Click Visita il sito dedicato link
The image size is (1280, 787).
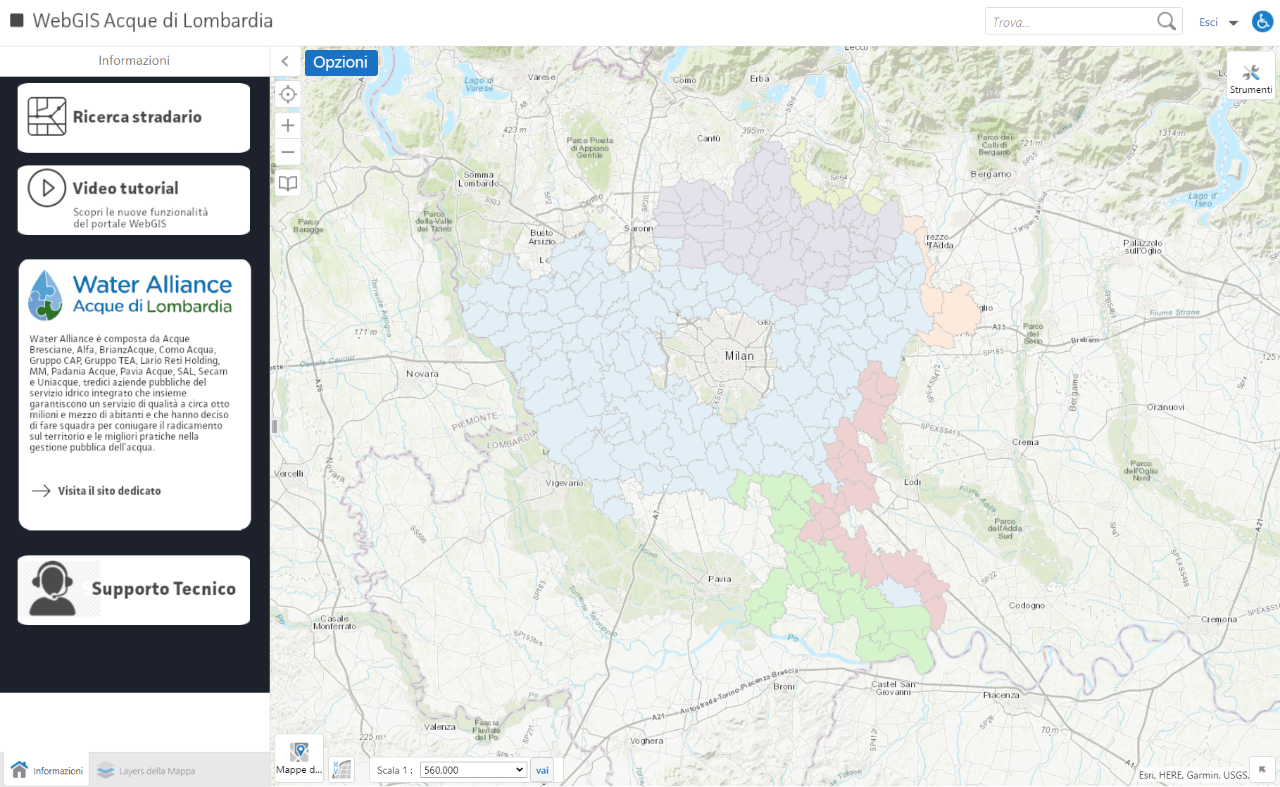pos(110,491)
